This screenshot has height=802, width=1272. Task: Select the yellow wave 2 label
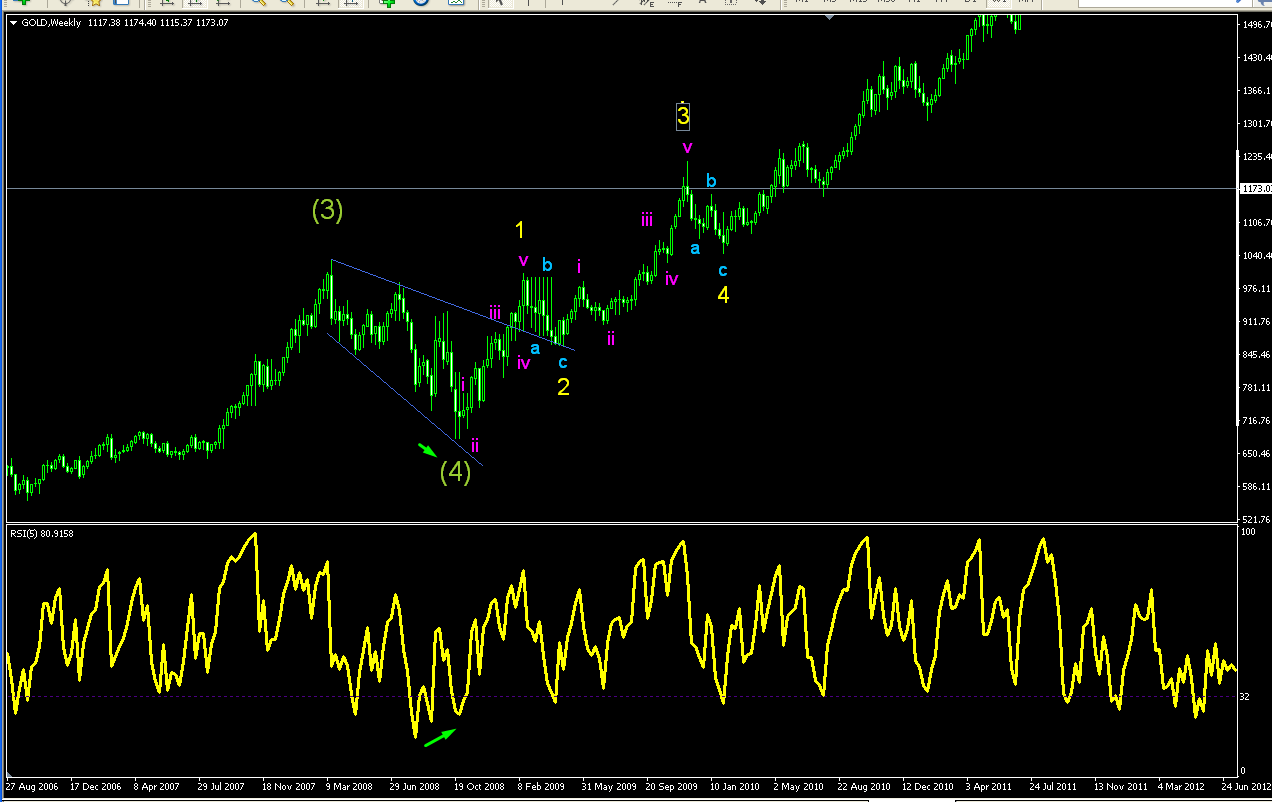point(564,387)
